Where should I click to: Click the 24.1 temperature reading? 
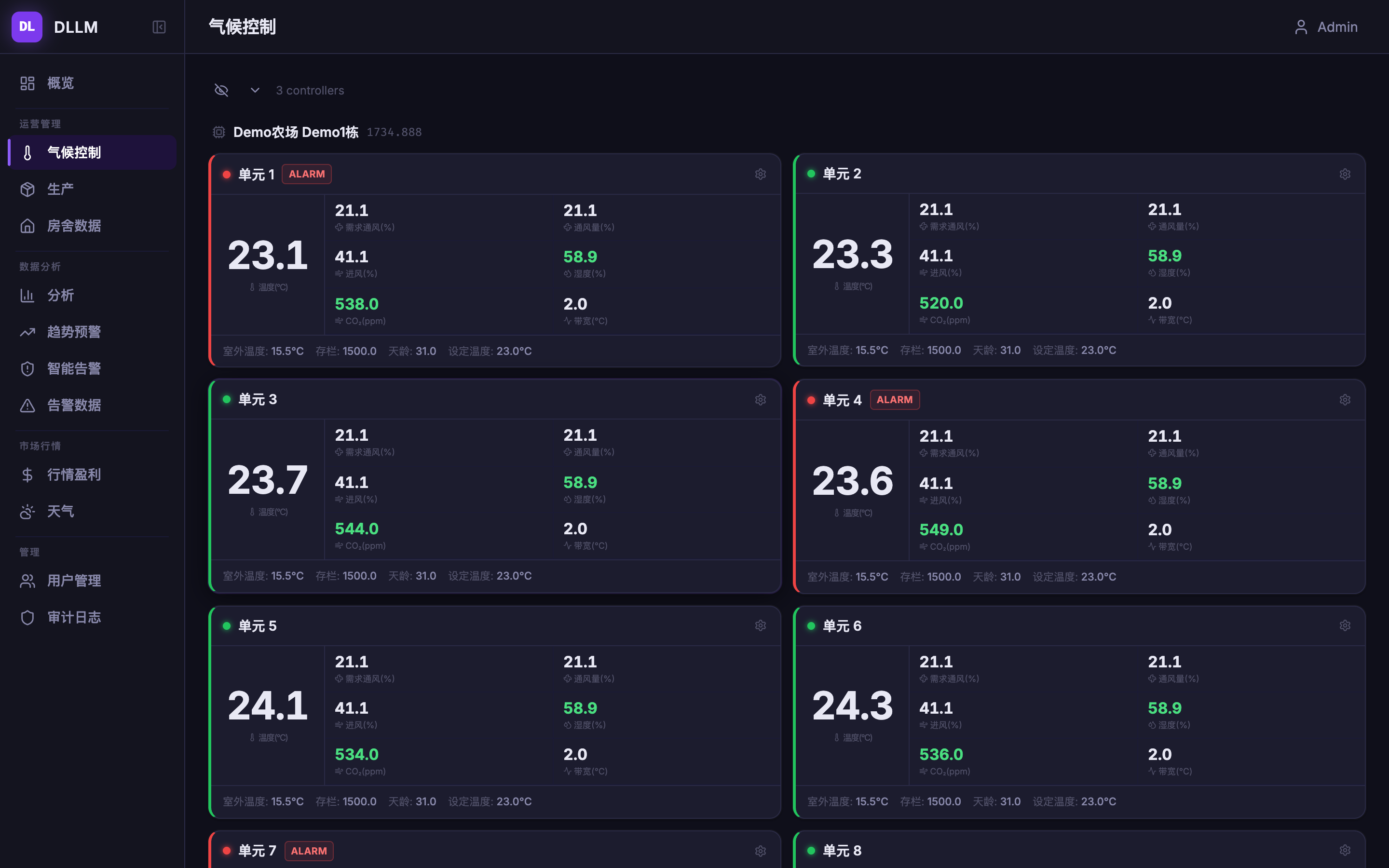coord(268,705)
